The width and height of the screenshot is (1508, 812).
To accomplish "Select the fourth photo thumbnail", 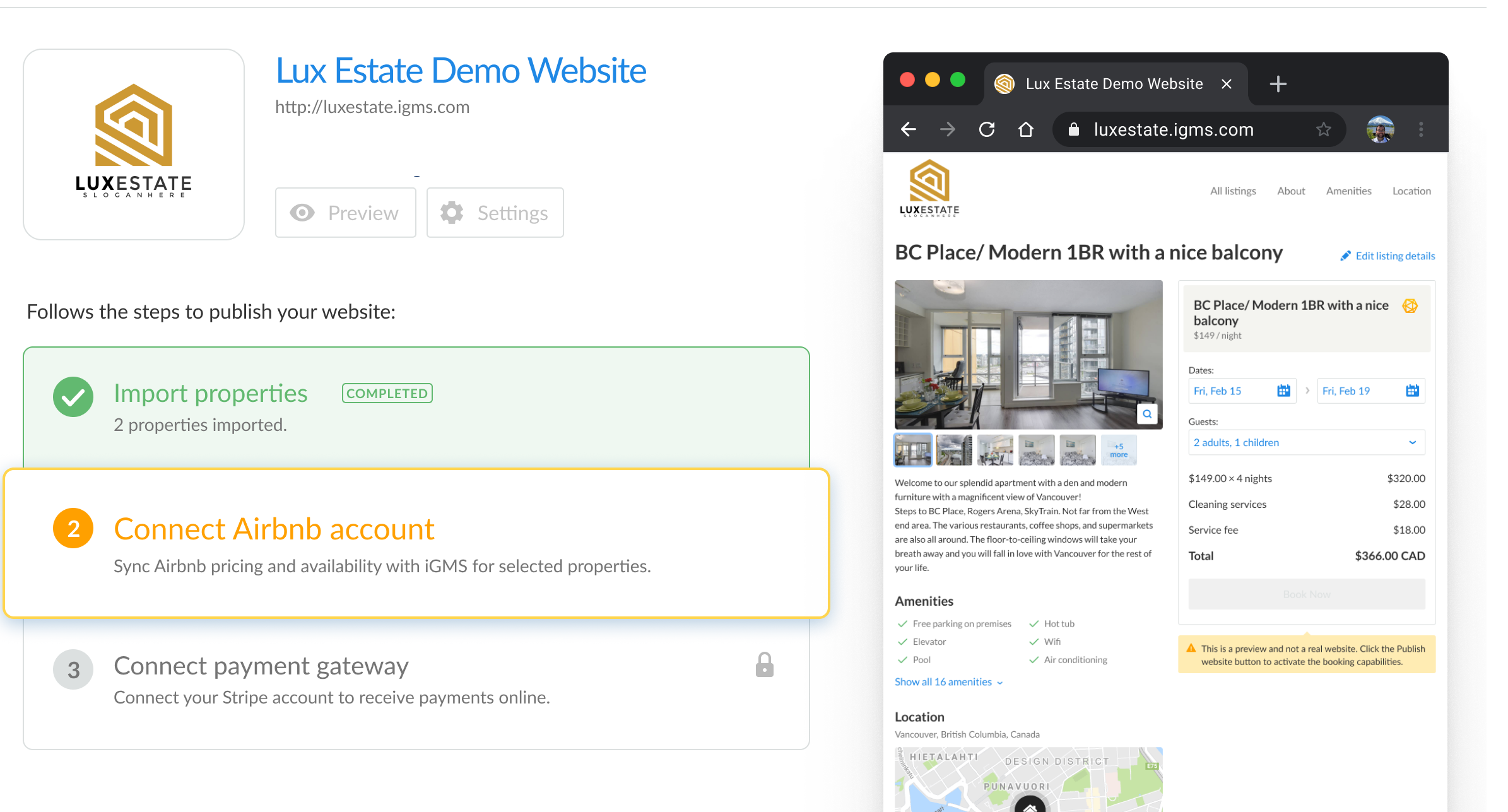I will click(x=1037, y=450).
